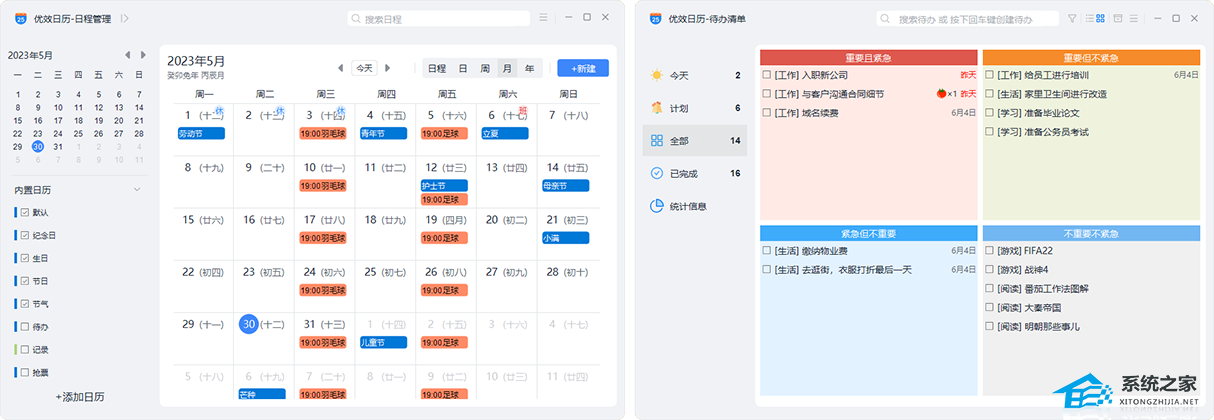Viewport: 1214px width, 420px height.
Task: Switch todo view to four-quadrant grid icon
Action: click(x=1100, y=18)
